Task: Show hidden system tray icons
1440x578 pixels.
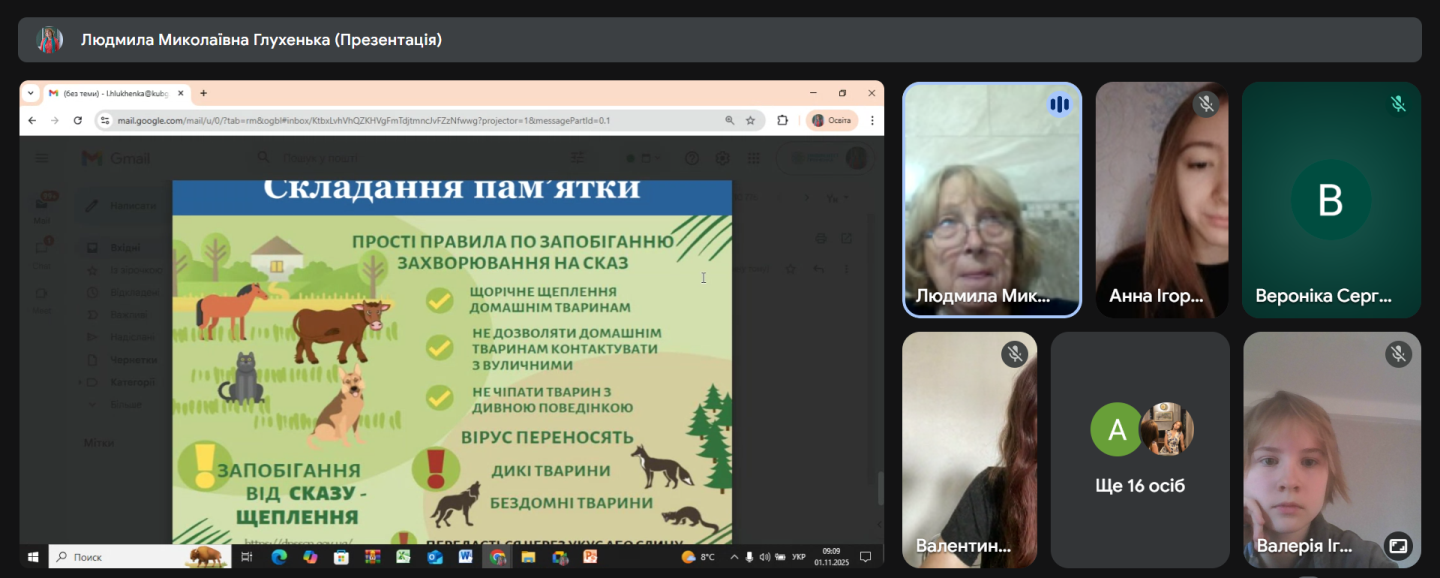Action: (x=735, y=557)
